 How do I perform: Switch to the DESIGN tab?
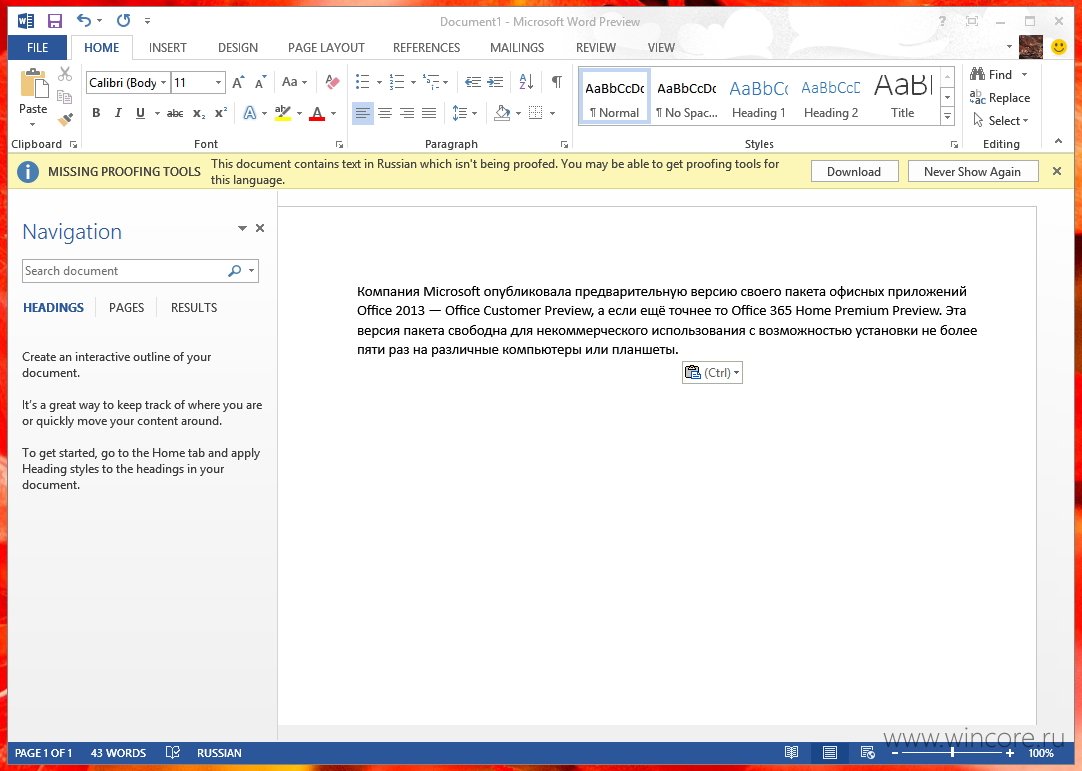point(238,48)
